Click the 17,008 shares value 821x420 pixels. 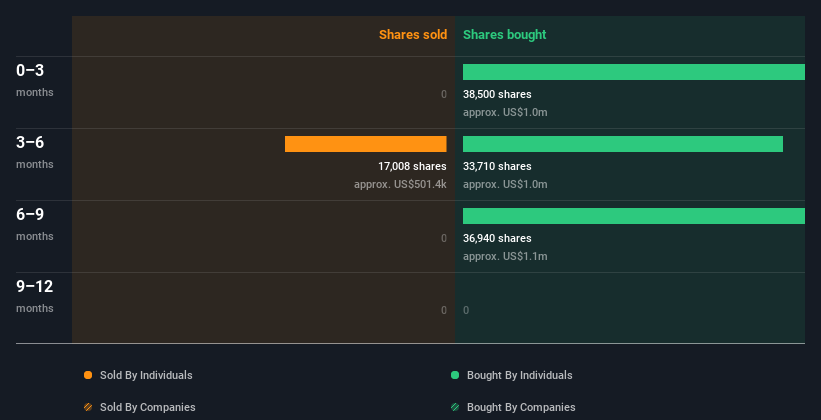(x=412, y=167)
